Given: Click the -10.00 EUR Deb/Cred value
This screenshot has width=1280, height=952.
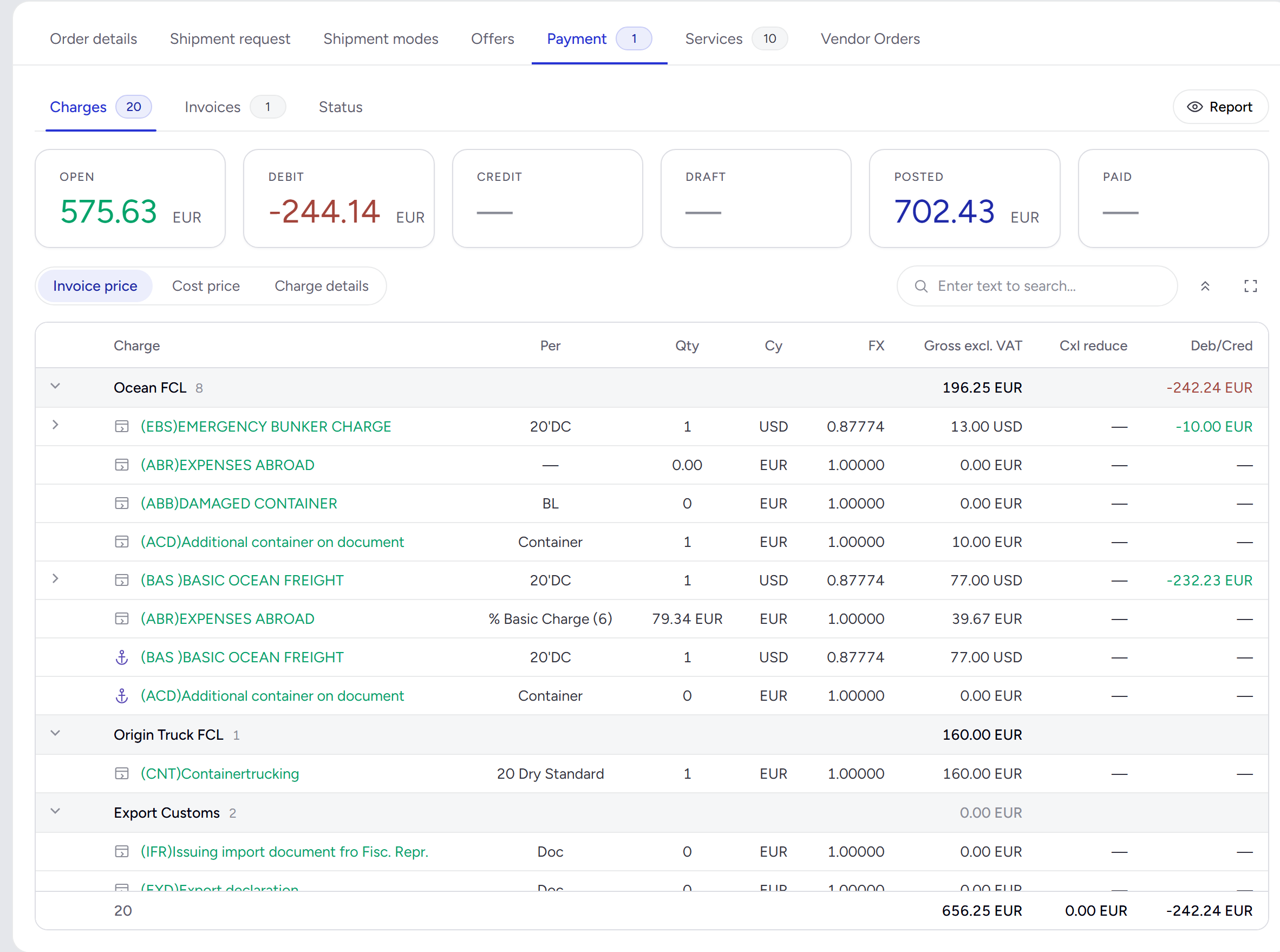Looking at the screenshot, I should 1214,426.
